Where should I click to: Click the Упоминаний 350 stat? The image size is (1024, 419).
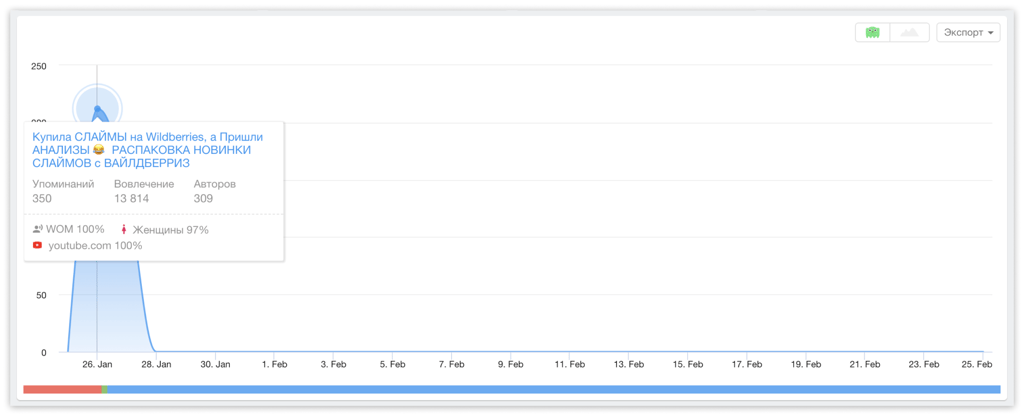point(62,191)
